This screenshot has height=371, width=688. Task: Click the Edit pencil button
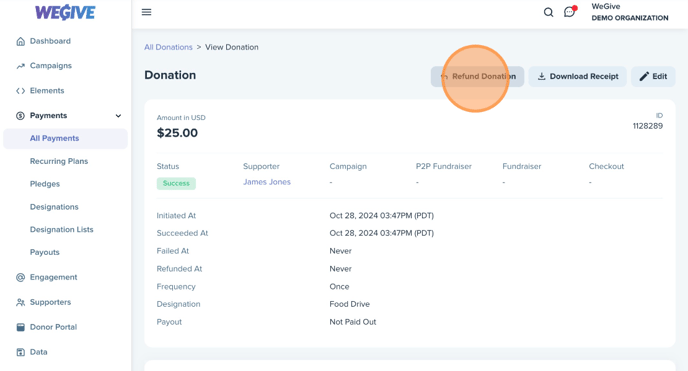click(x=653, y=76)
